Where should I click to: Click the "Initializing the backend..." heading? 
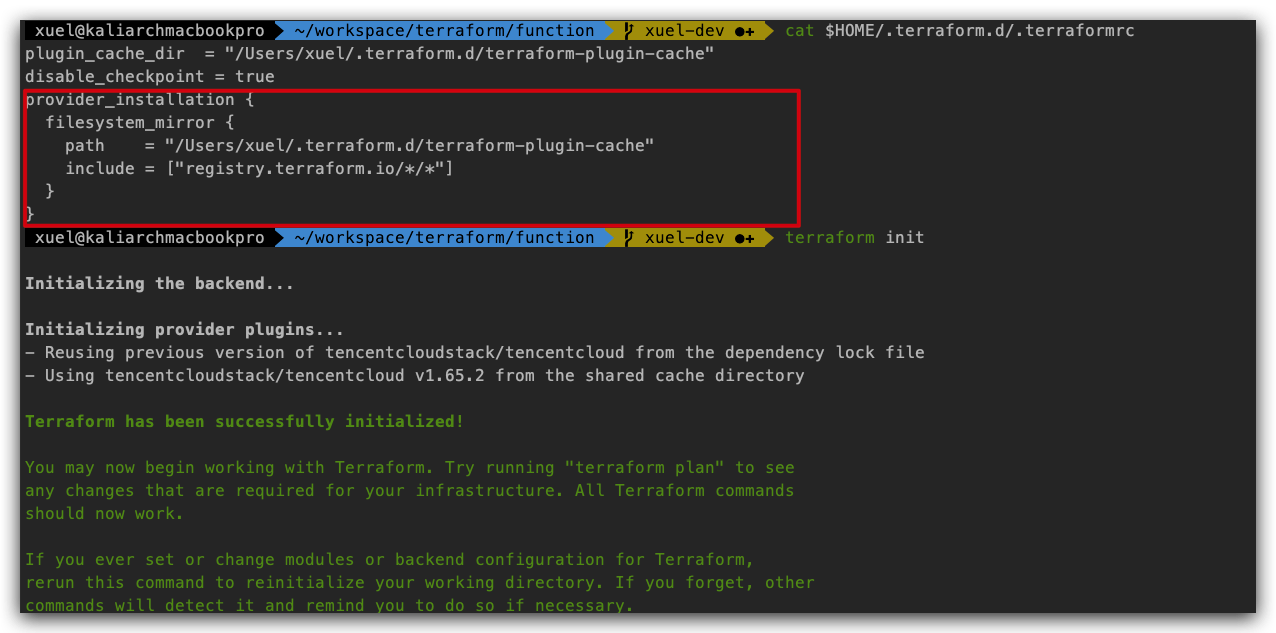160,284
